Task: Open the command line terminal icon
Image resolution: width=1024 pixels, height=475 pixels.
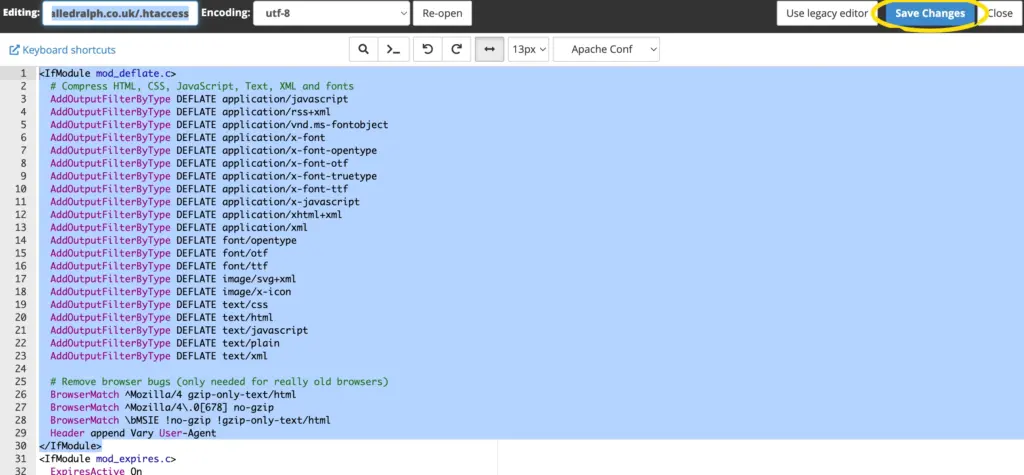Action: [393, 49]
